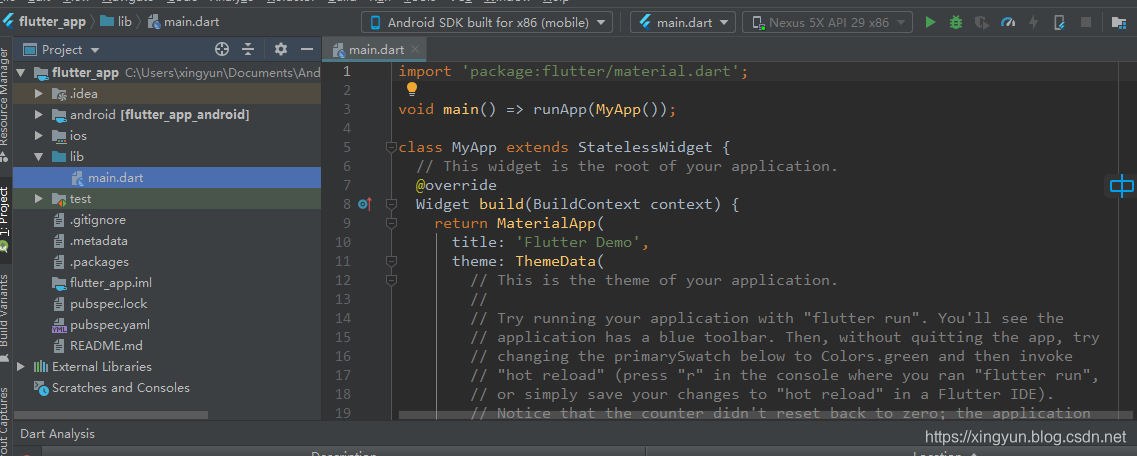Click StatelessWidget in the class declaration

645,147
